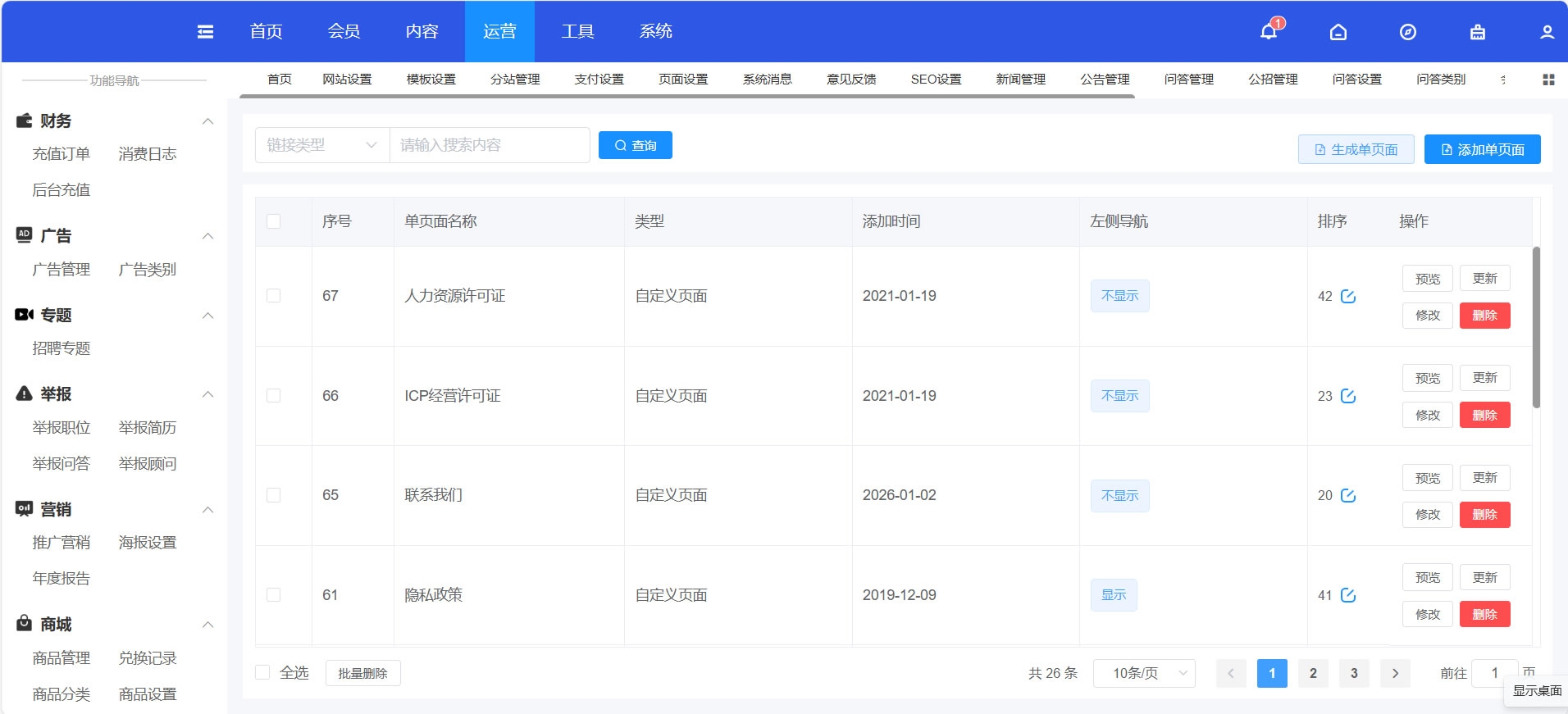The height and width of the screenshot is (714, 1568).
Task: Tick the 全选 select-all checkbox
Action: pos(263,673)
